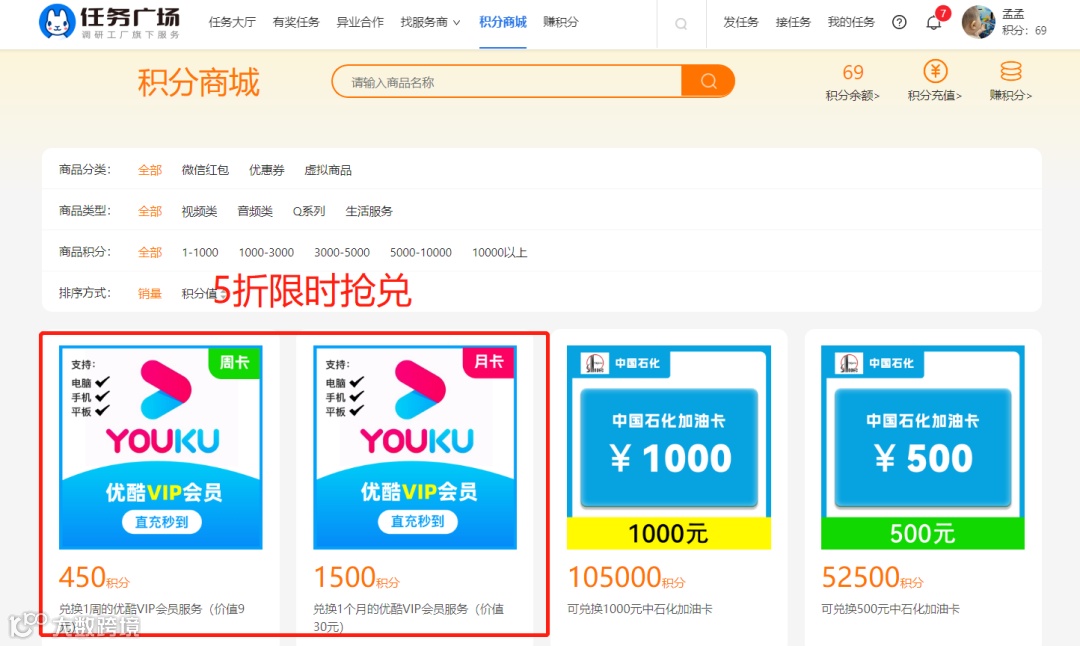
Task: Click the yen 积分充值 icon
Action: pos(935,71)
